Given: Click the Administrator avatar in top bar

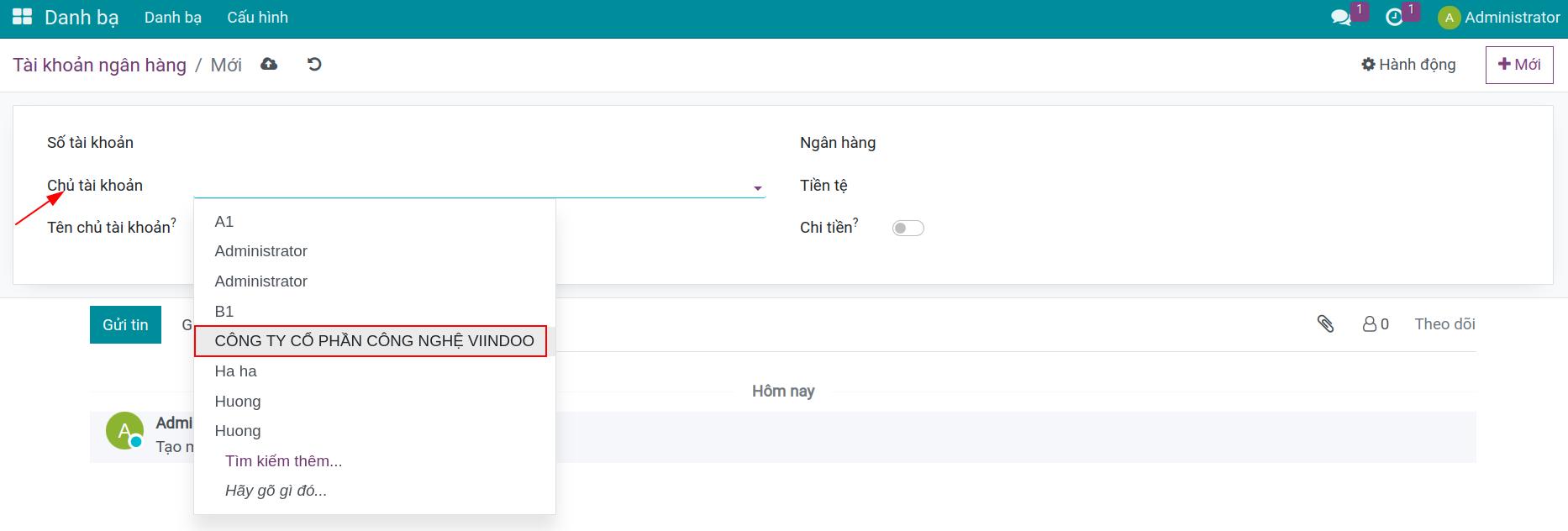Looking at the screenshot, I should [1449, 18].
